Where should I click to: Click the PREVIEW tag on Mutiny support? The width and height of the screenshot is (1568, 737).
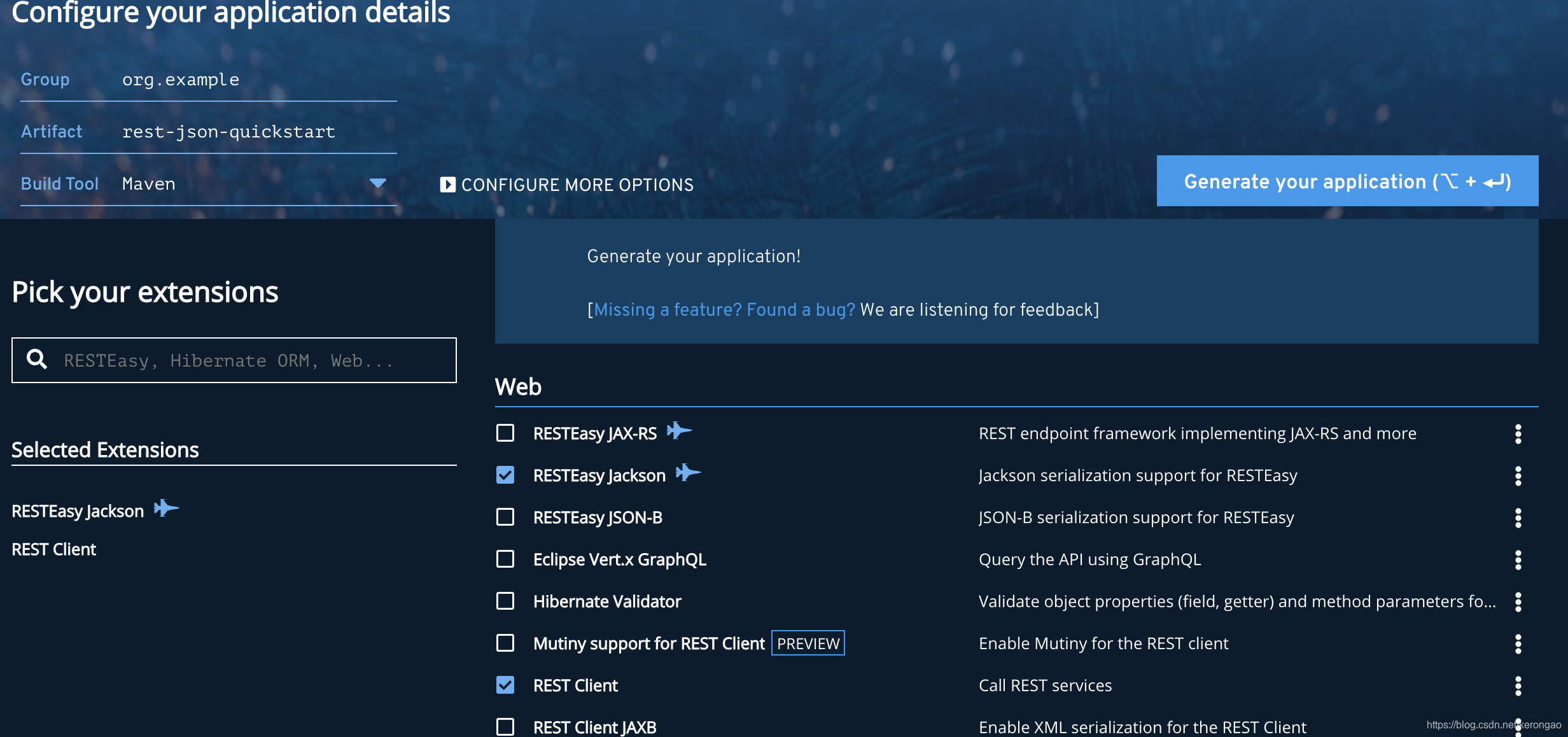[x=808, y=643]
